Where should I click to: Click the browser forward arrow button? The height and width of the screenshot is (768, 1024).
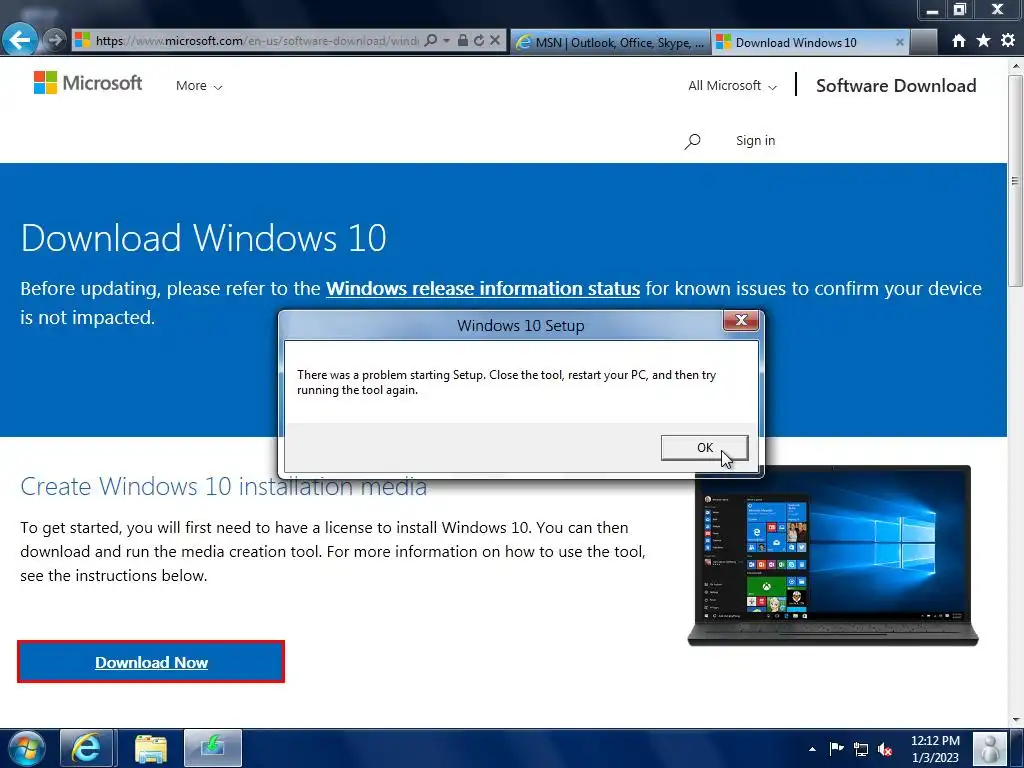[55, 40]
